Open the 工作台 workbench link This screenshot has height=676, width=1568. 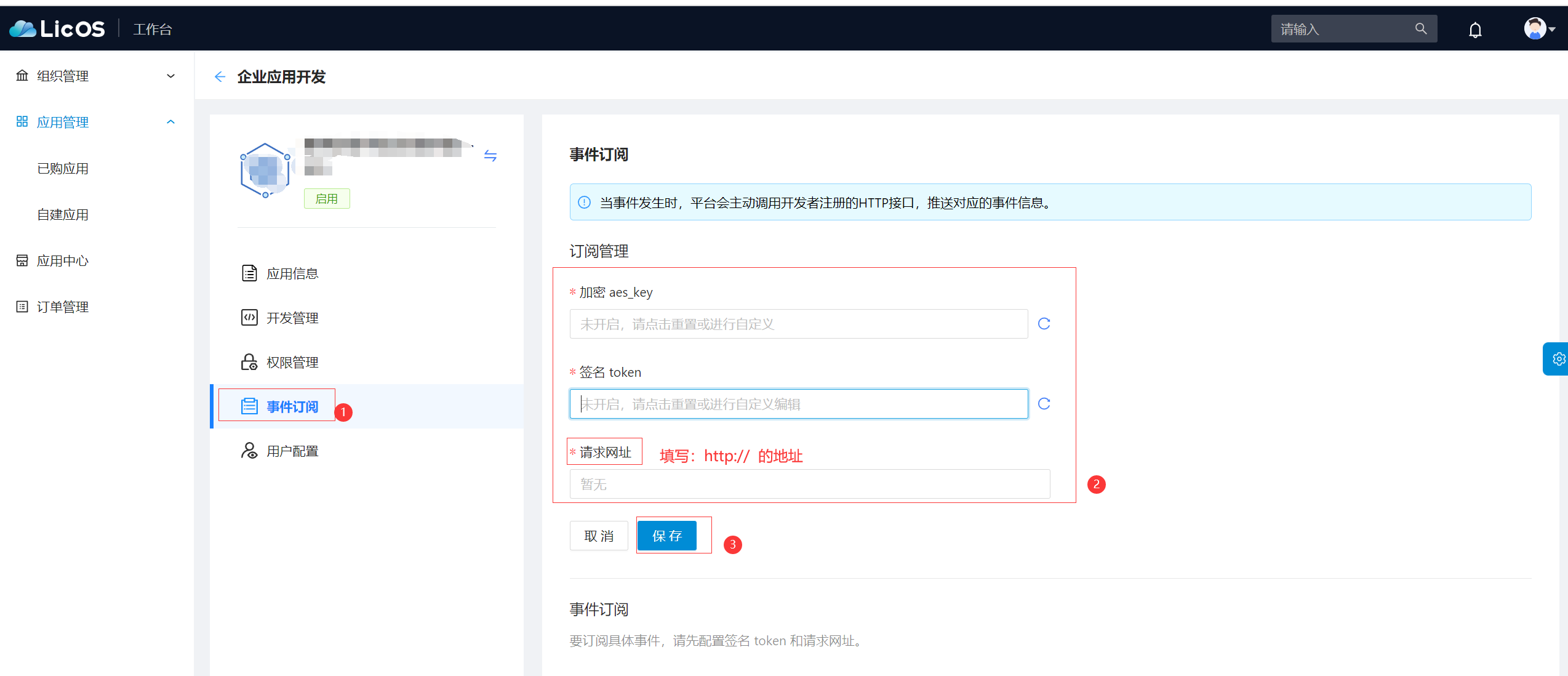(153, 29)
